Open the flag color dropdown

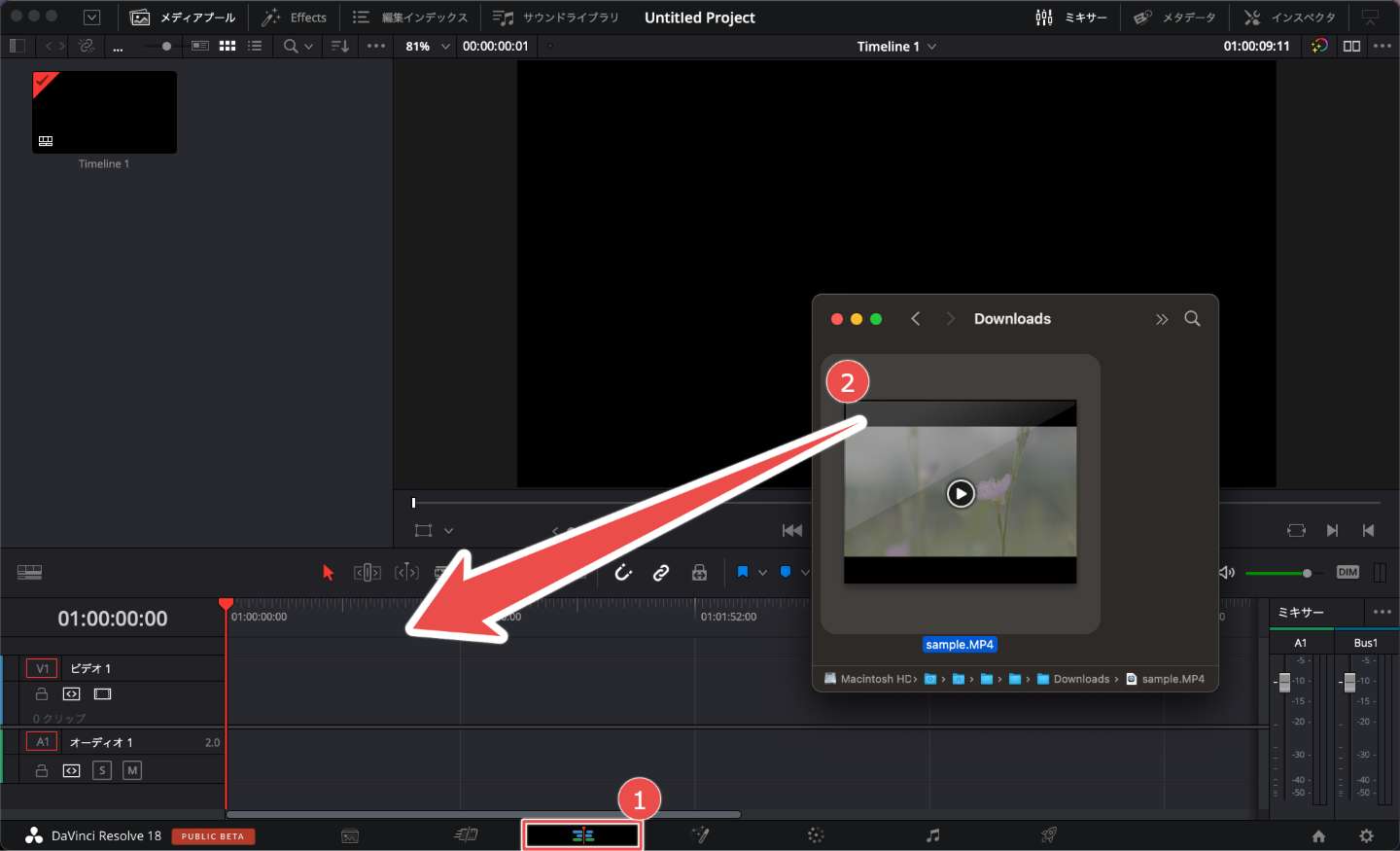click(x=762, y=573)
